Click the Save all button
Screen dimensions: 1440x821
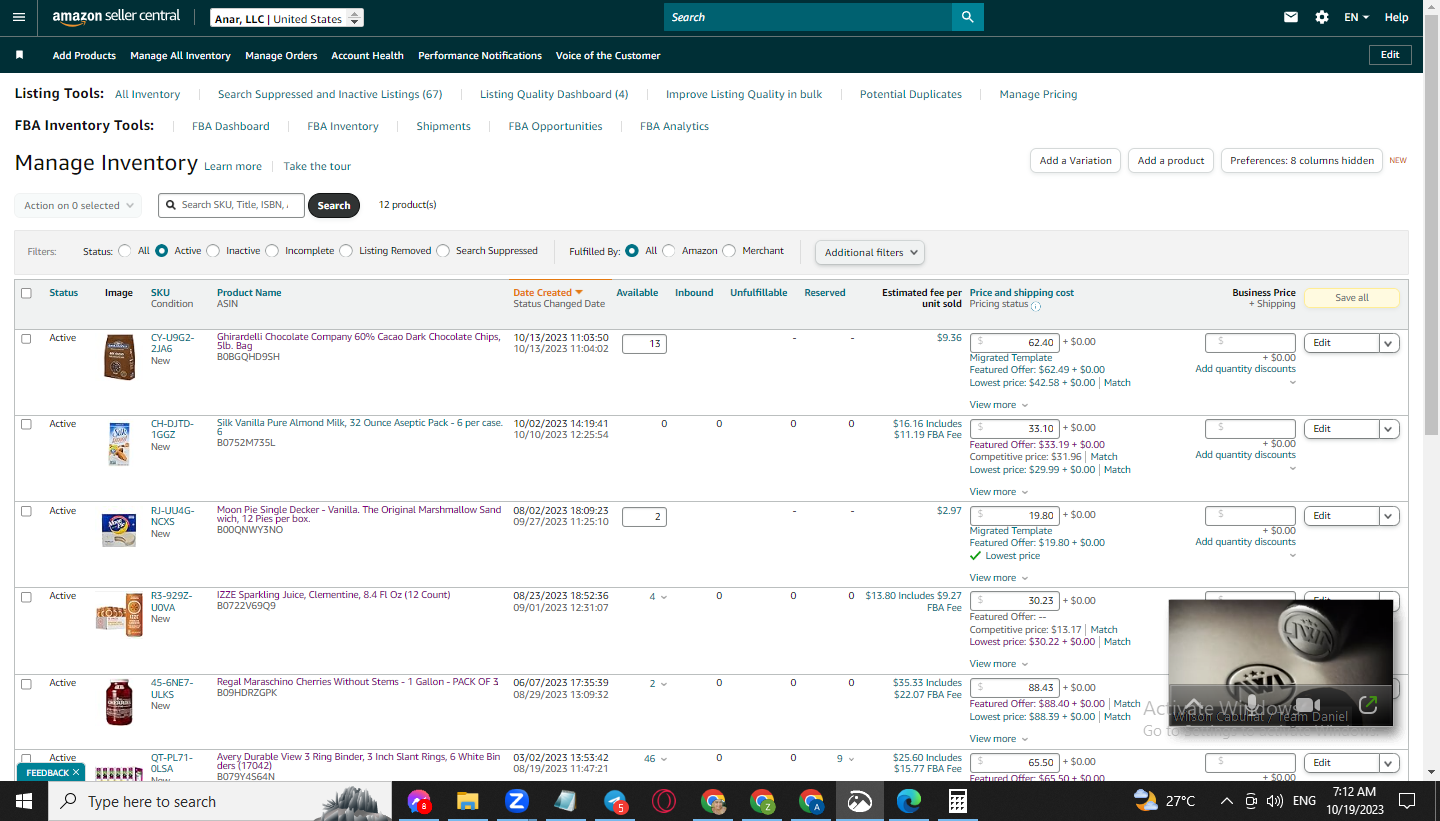(x=1352, y=298)
